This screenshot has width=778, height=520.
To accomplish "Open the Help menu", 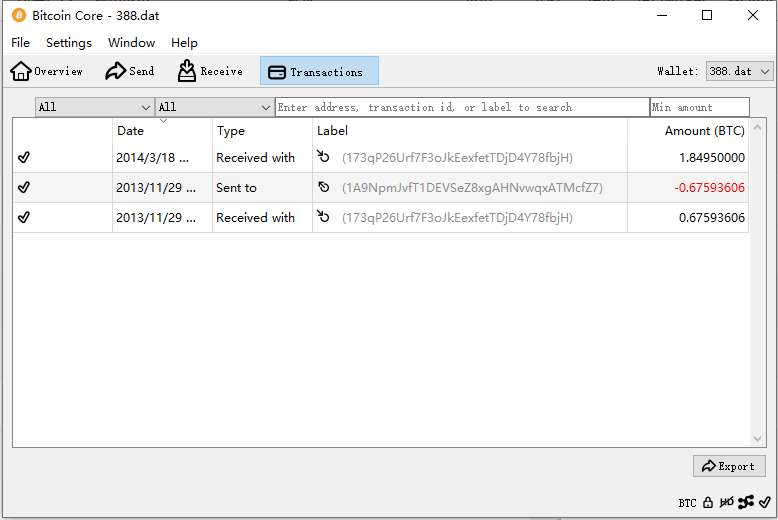I will point(184,43).
